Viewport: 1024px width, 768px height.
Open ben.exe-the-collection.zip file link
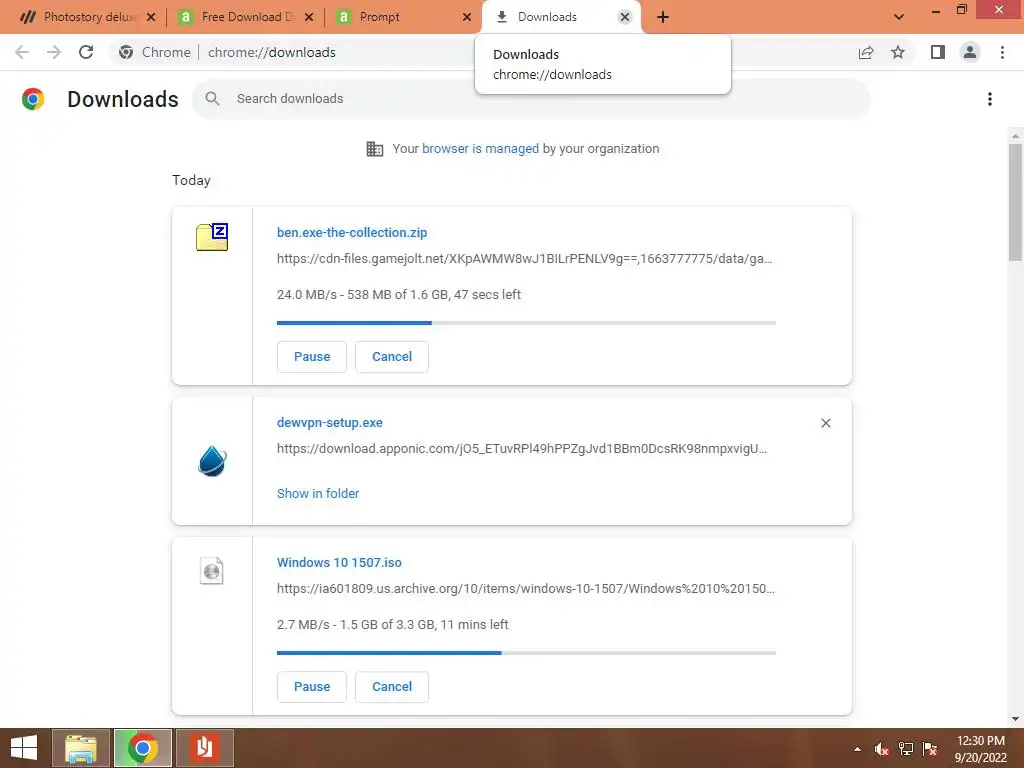352,232
